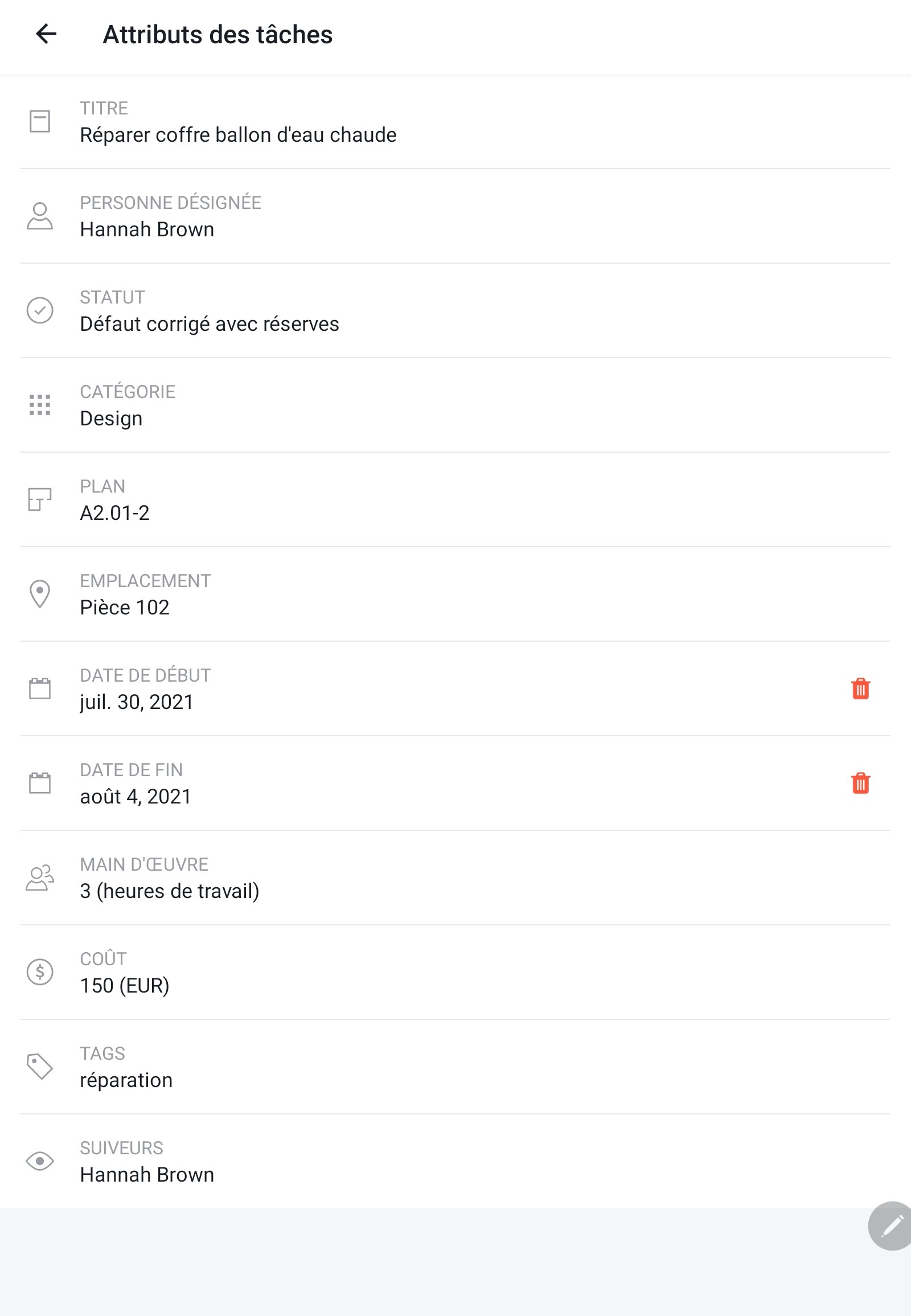Image resolution: width=911 pixels, height=1316 pixels.
Task: Click the tag icon next to Tags
Action: click(40, 1067)
